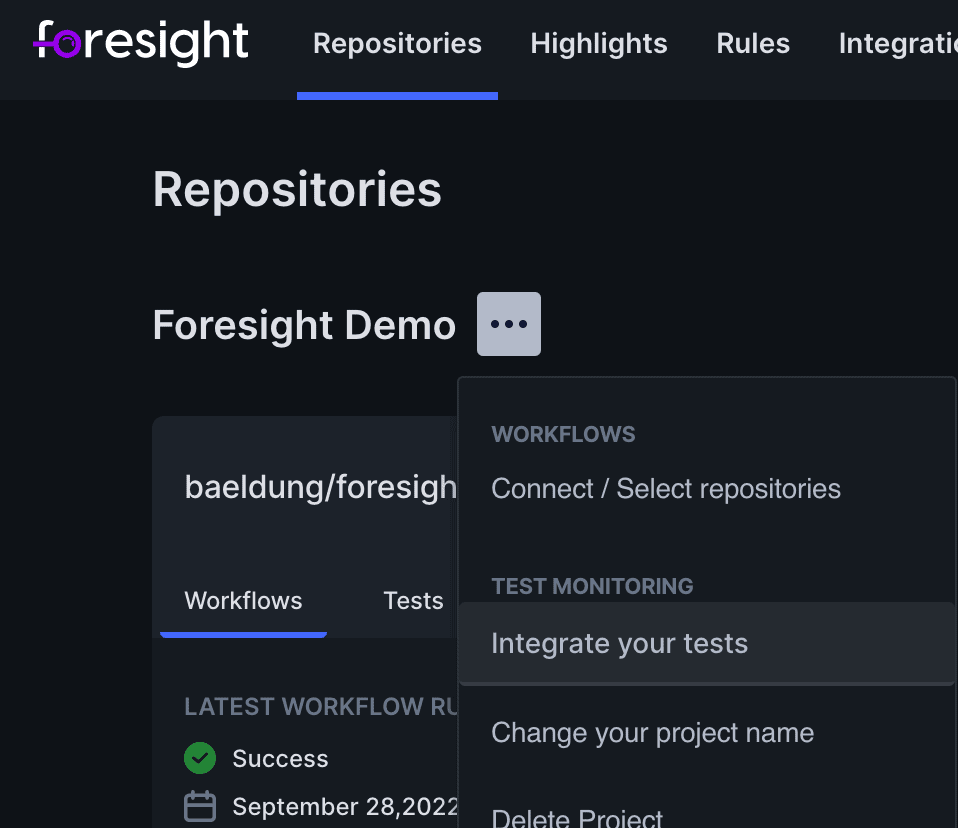Click the TEST MONITORING section header
The width and height of the screenshot is (958, 828).
pyautogui.click(x=593, y=586)
